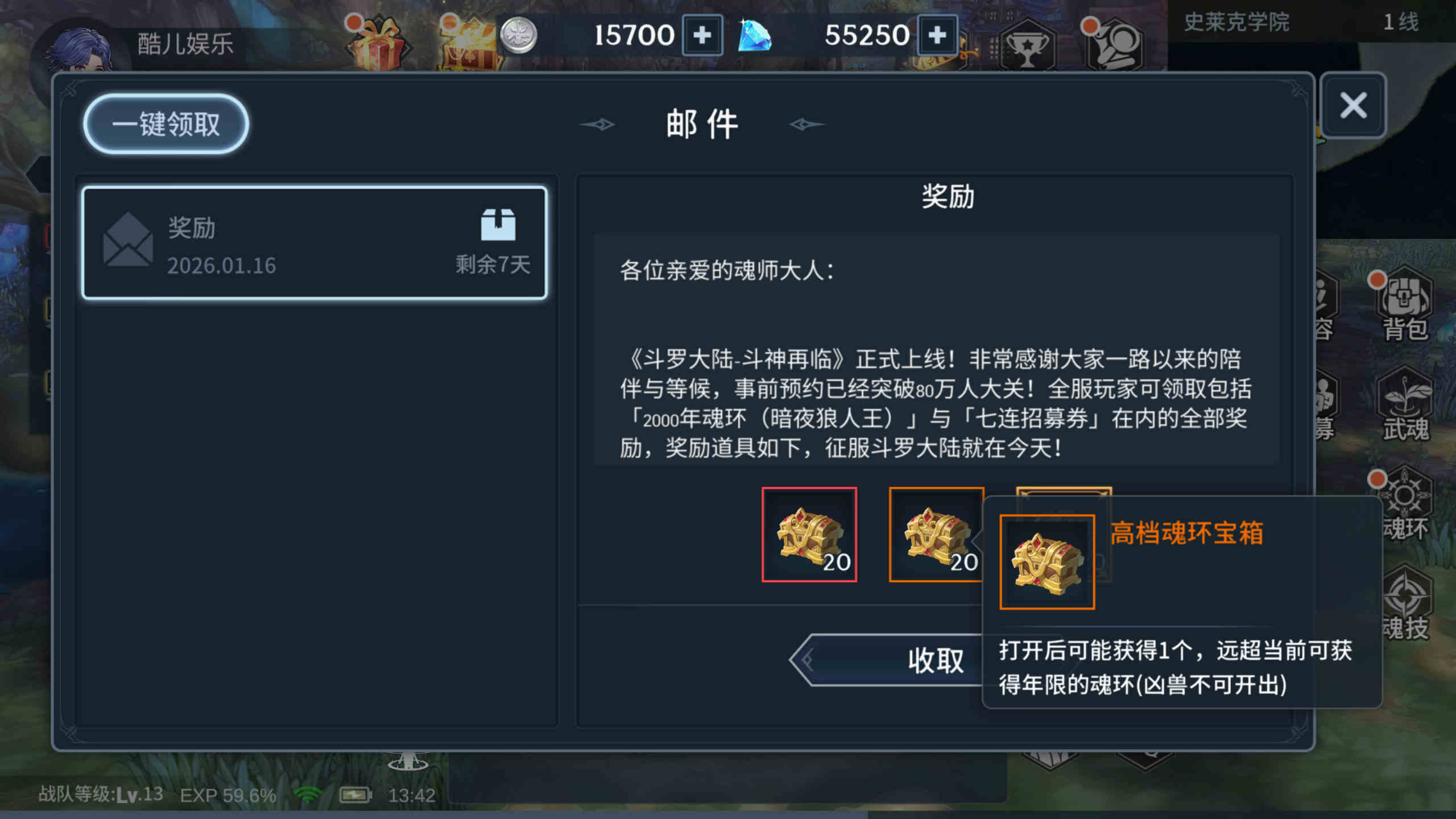Open the 魂技 soul skill icon
The height and width of the screenshot is (819, 1456).
point(1405,604)
